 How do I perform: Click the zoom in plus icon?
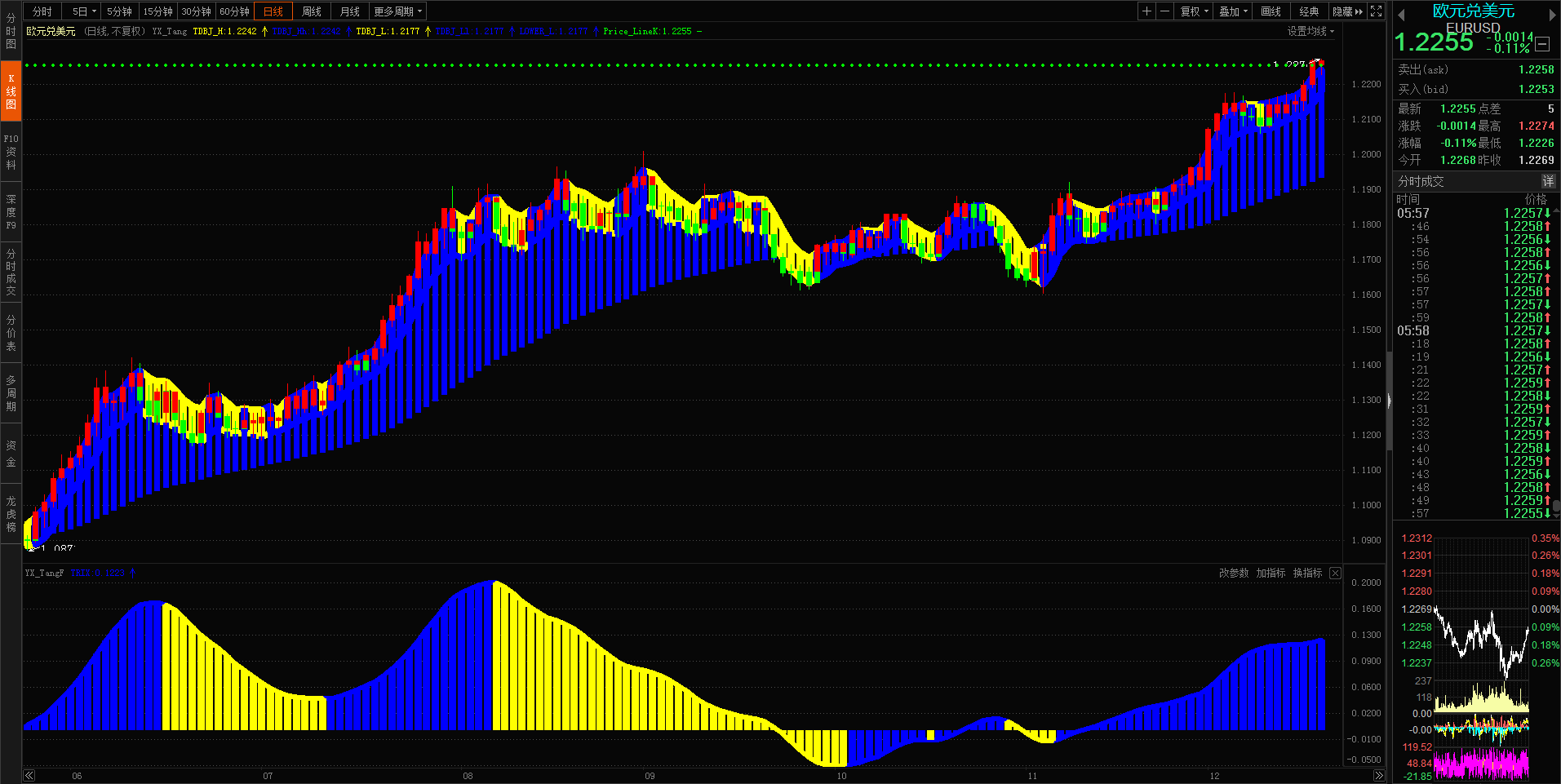(x=1147, y=11)
